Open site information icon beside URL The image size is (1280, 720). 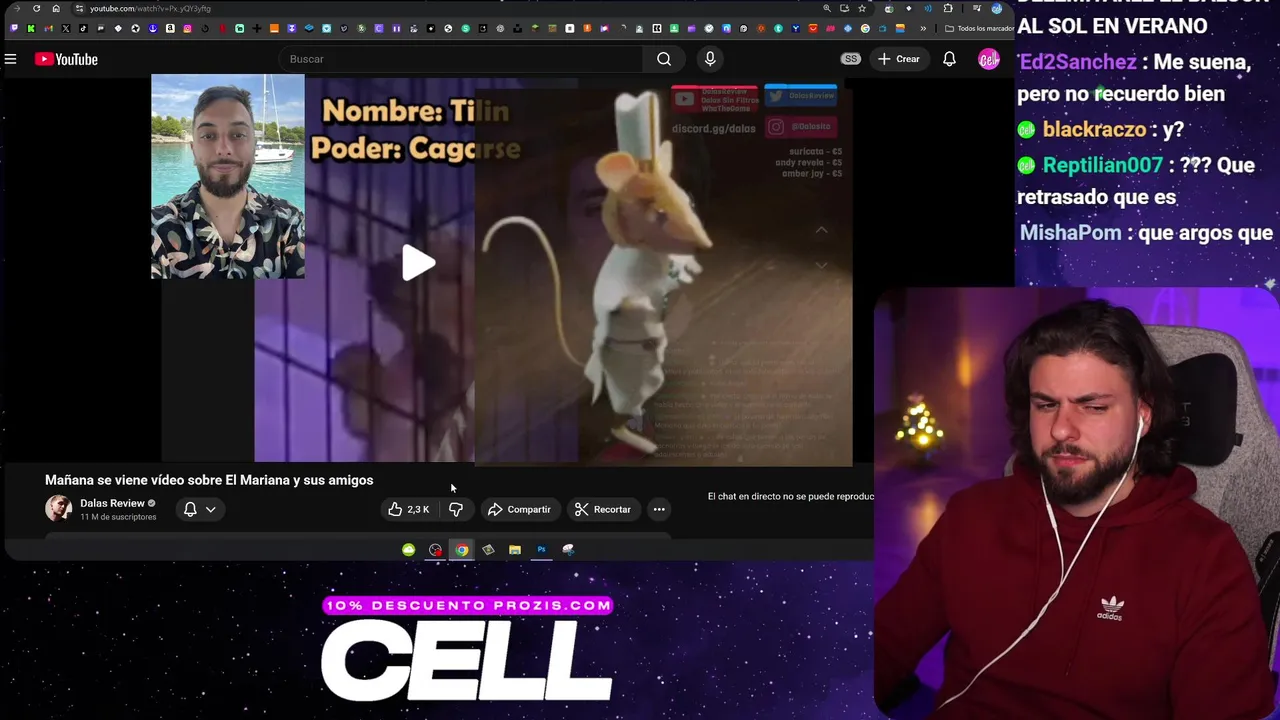pyautogui.click(x=79, y=8)
